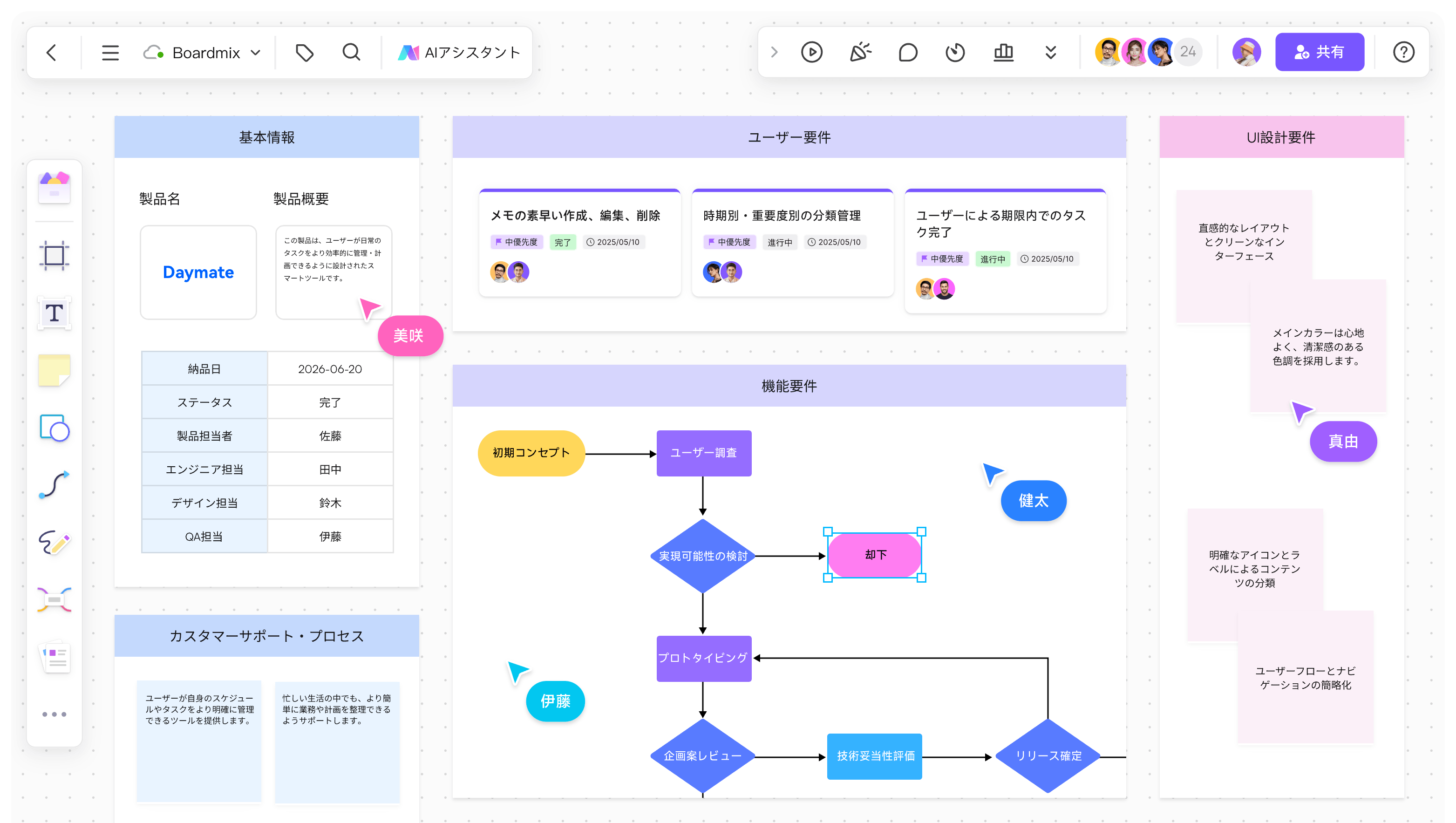This screenshot has width=1456, height=823.
Task: Click the 2026-06-20 delivery date cell
Action: (x=330, y=369)
